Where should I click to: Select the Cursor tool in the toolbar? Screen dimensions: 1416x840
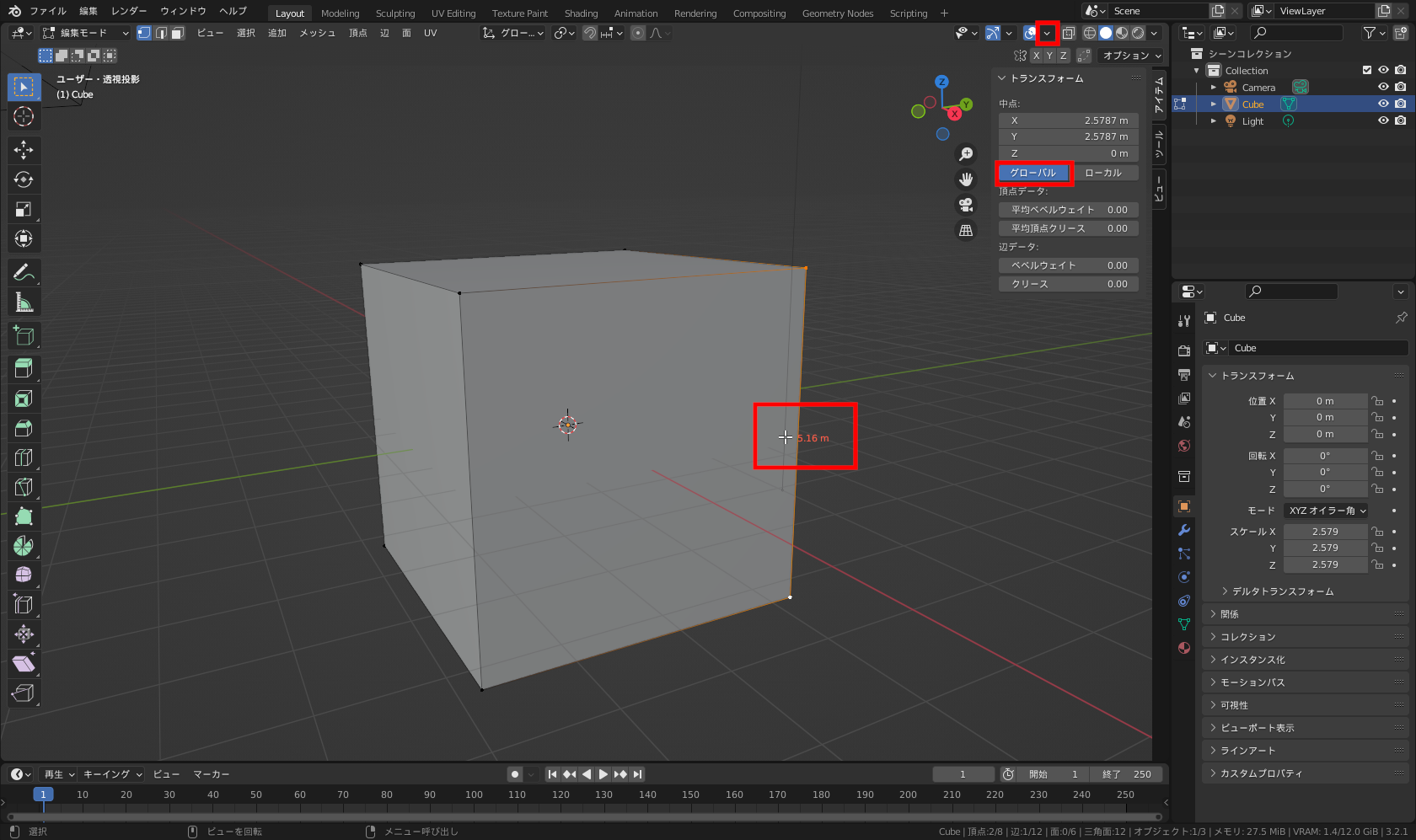coord(24,116)
